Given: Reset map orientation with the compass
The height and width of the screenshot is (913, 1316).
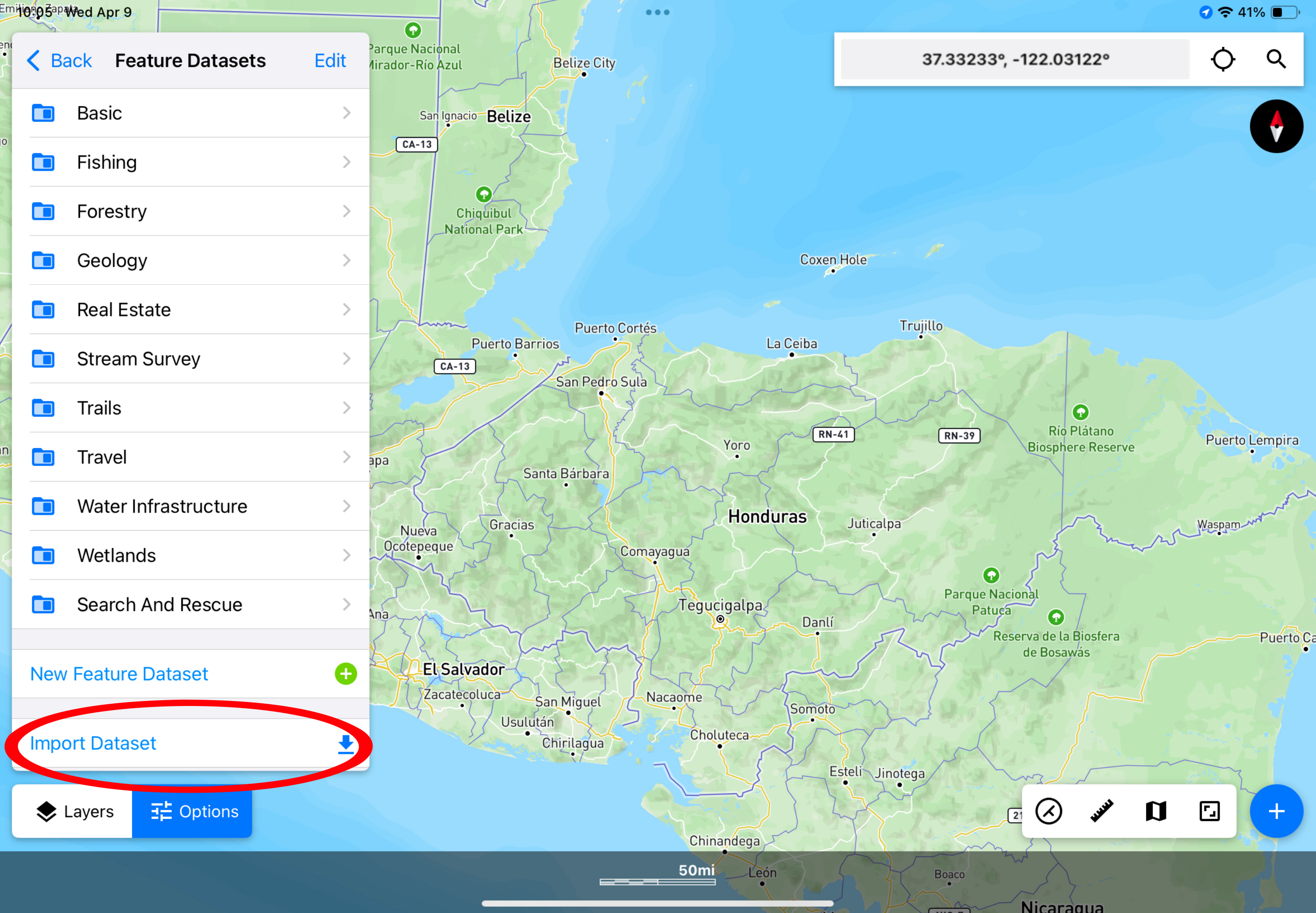Looking at the screenshot, I should (1277, 127).
